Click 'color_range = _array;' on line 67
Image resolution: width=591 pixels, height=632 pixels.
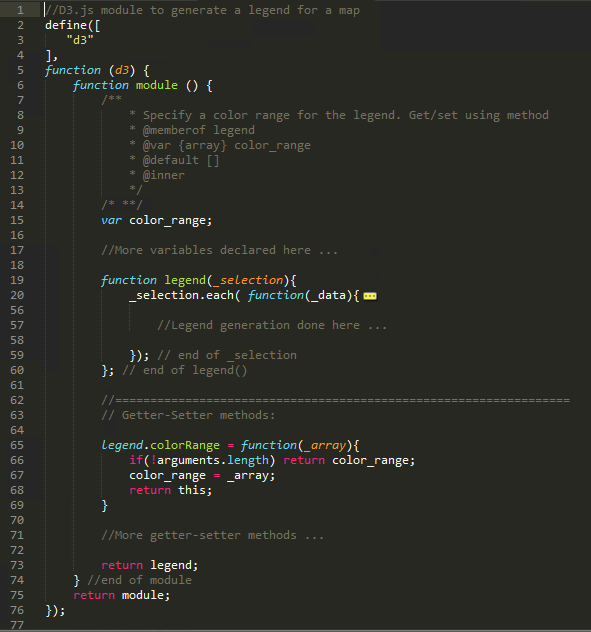click(202, 476)
